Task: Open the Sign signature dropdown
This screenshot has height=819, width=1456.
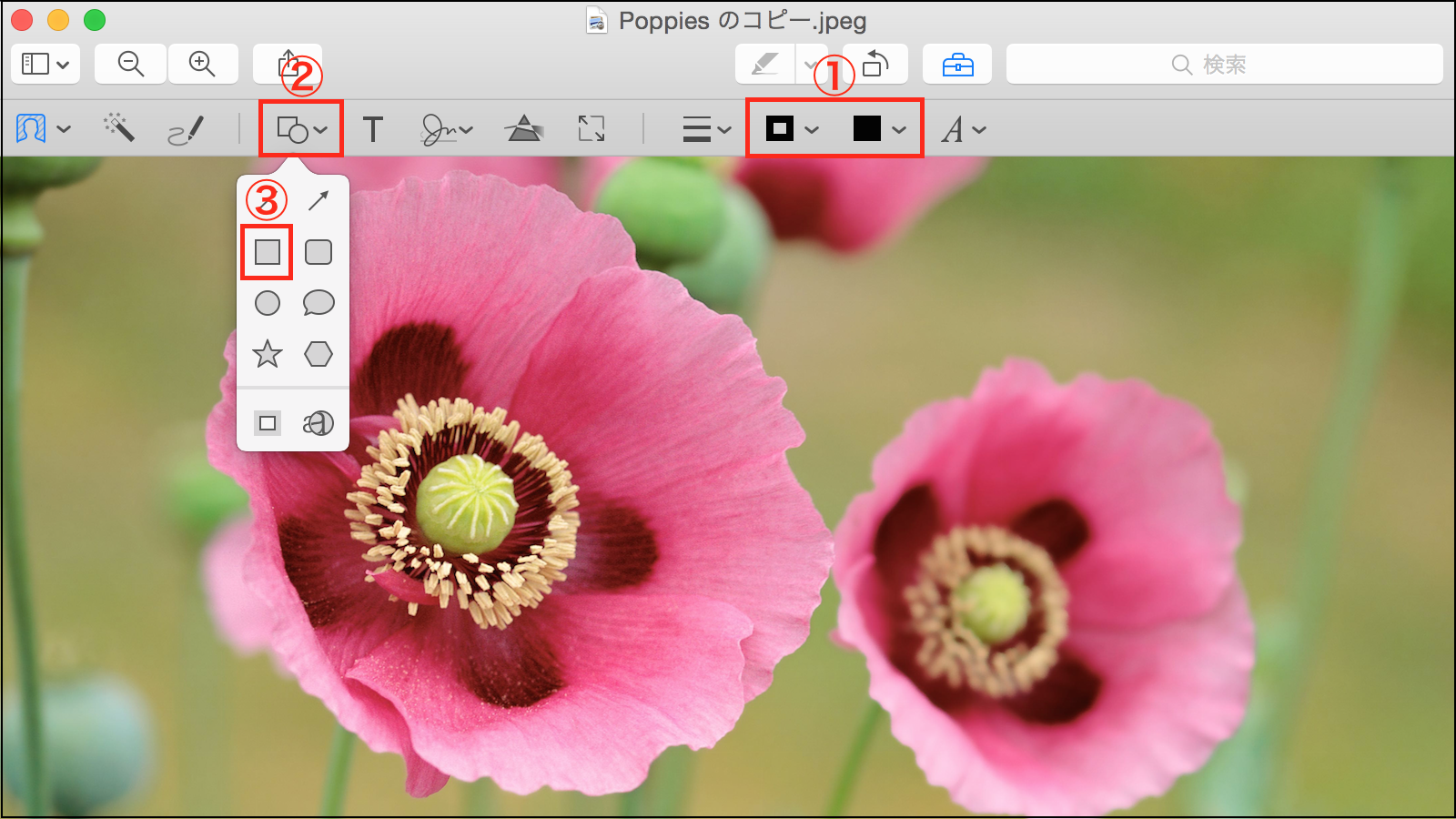Action: coord(446,129)
